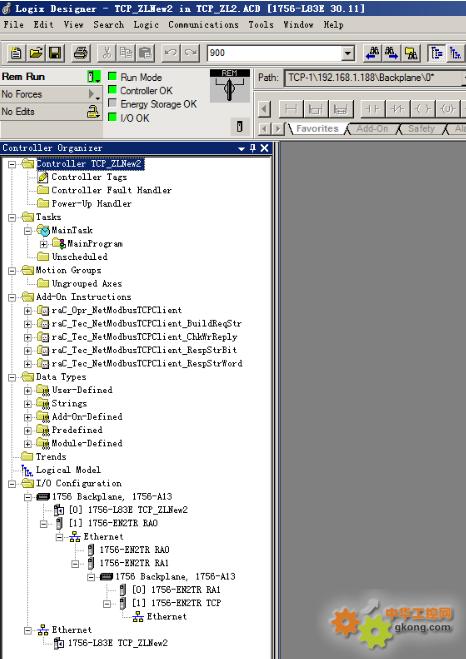Switch to the Add-On instruction tab
Screen dimensions: 466x659
(x=372, y=129)
